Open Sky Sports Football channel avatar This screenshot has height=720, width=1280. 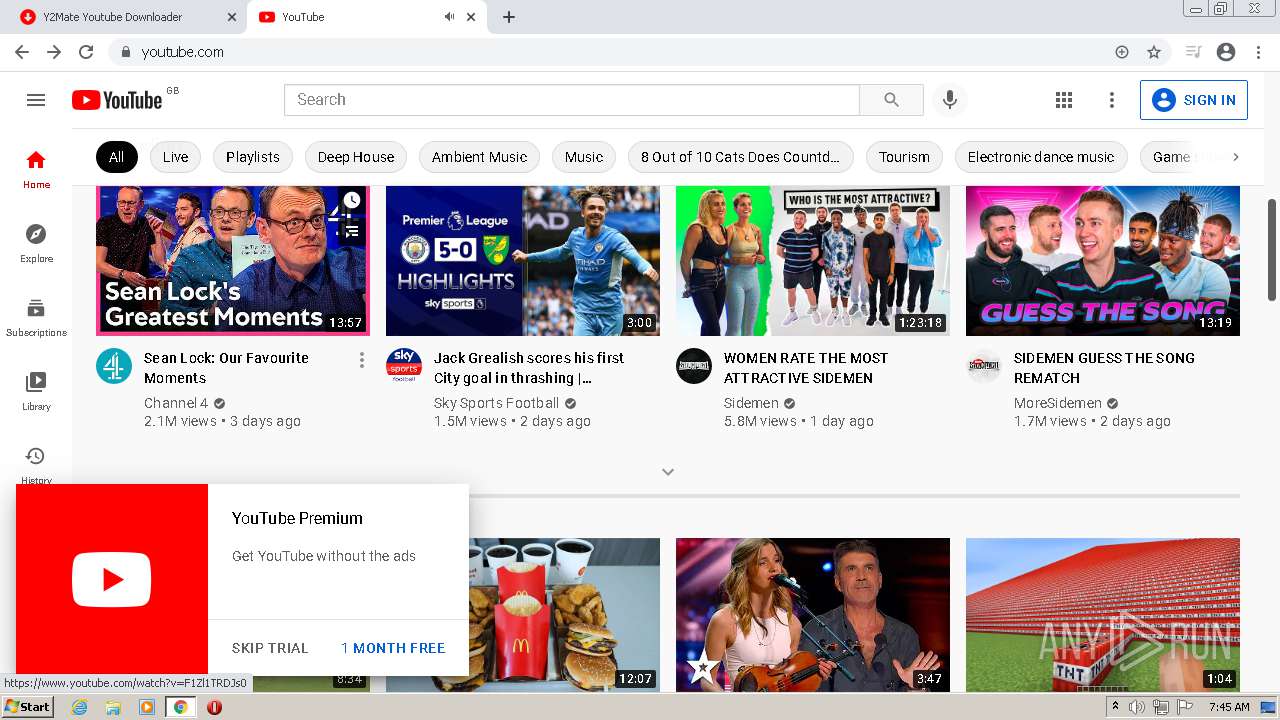[404, 366]
